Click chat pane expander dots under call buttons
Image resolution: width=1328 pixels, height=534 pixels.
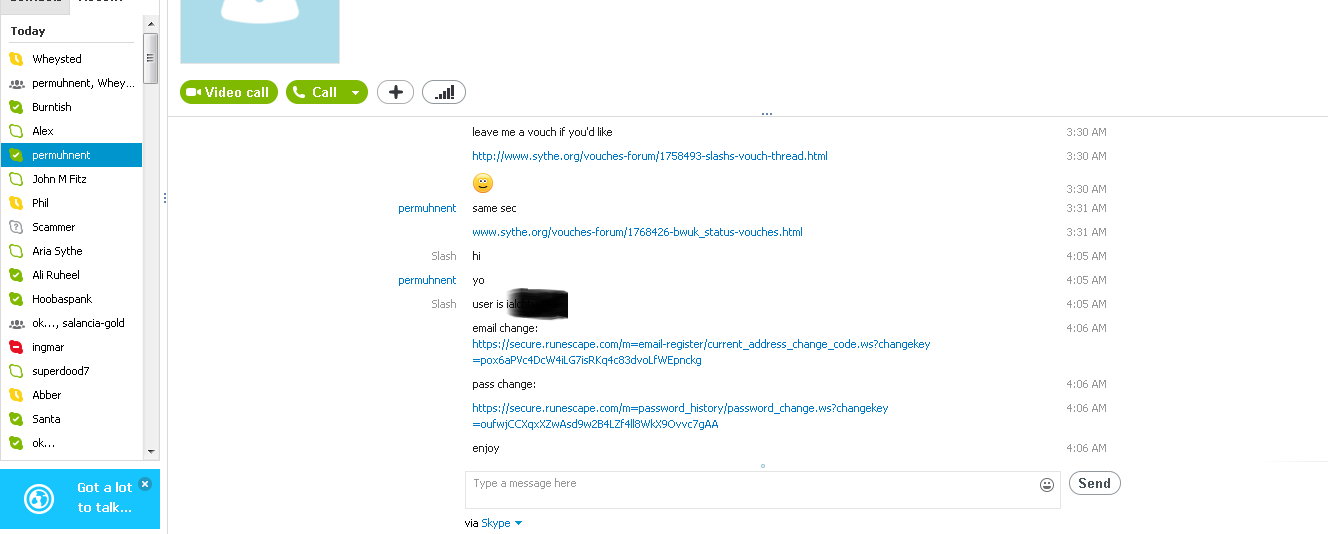click(x=767, y=114)
